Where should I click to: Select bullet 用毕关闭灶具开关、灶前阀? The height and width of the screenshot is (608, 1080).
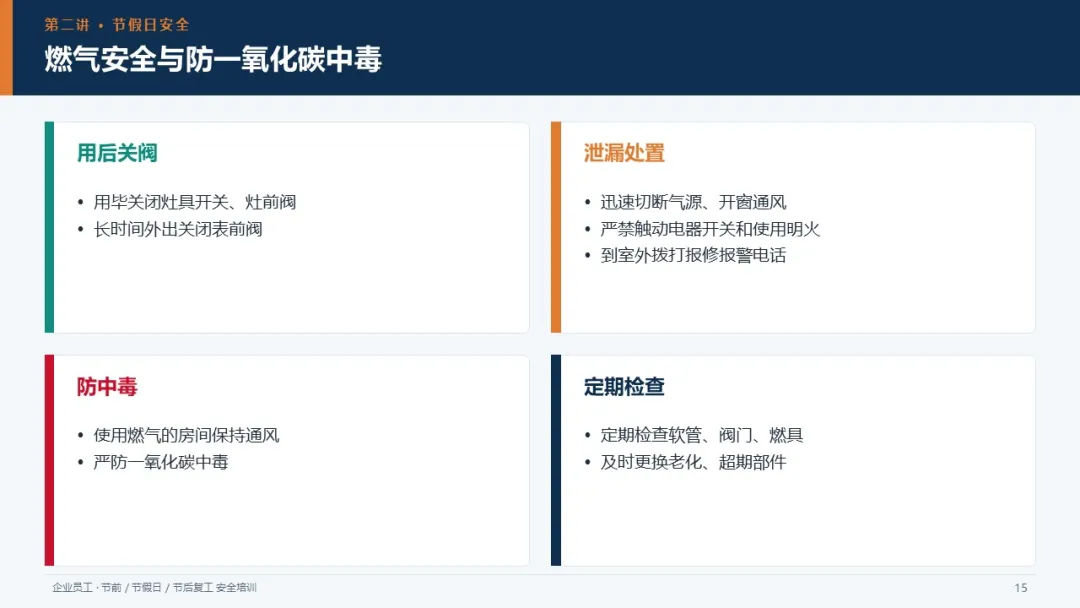[195, 202]
